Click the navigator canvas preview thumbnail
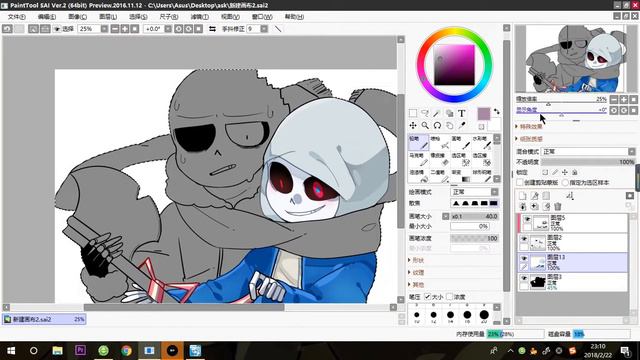The image size is (640, 360). point(576,59)
